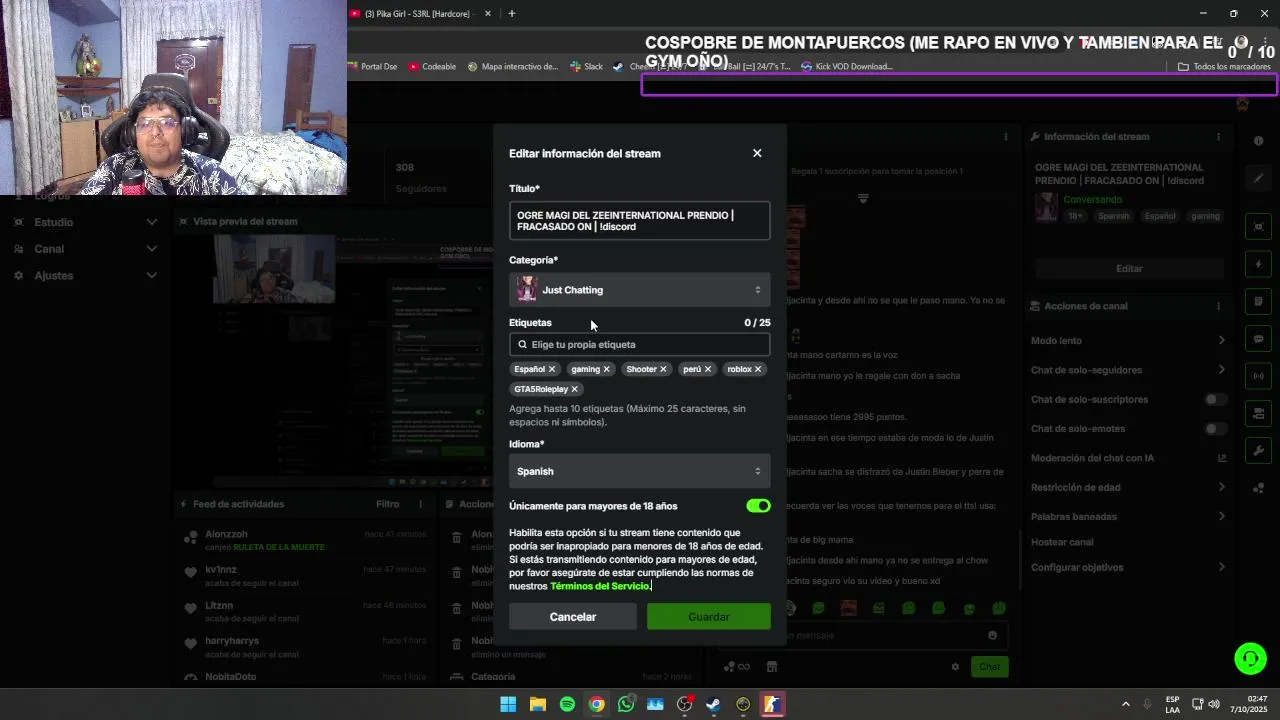Remove the Shooter tag chip
The height and width of the screenshot is (720, 1280).
click(663, 369)
